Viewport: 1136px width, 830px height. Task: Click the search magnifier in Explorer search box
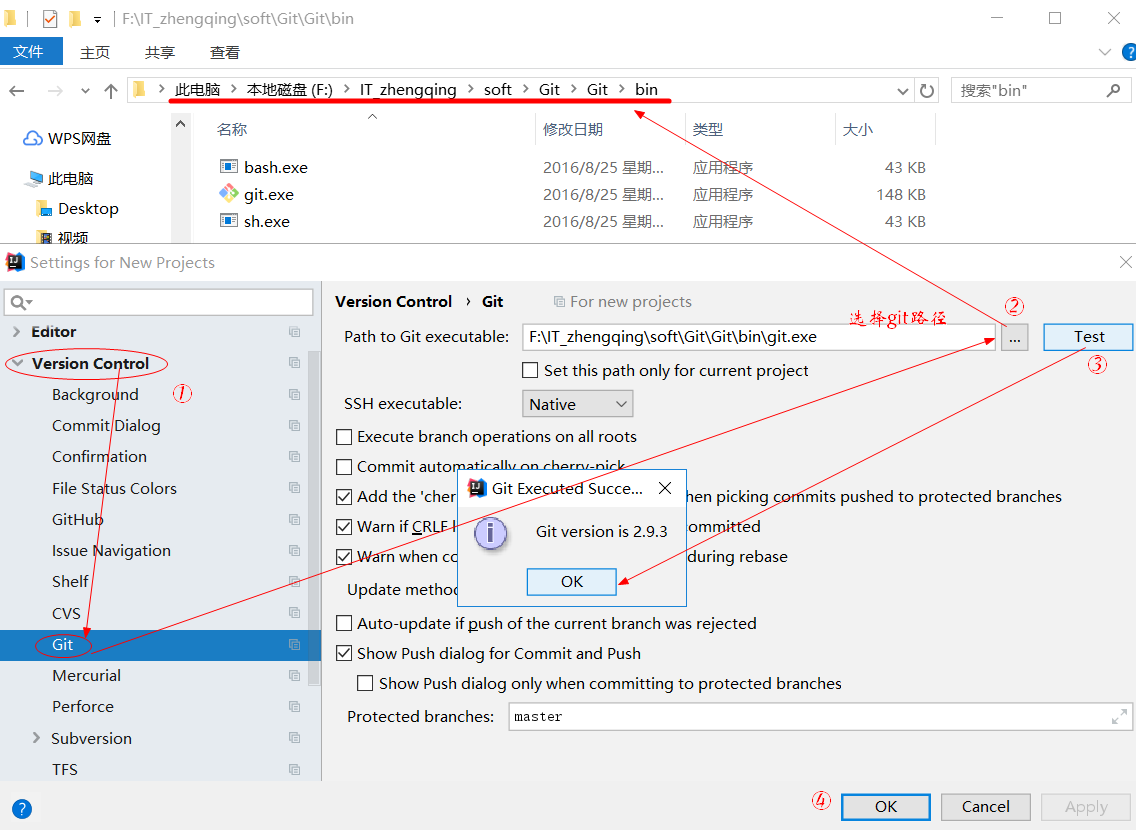click(1114, 91)
